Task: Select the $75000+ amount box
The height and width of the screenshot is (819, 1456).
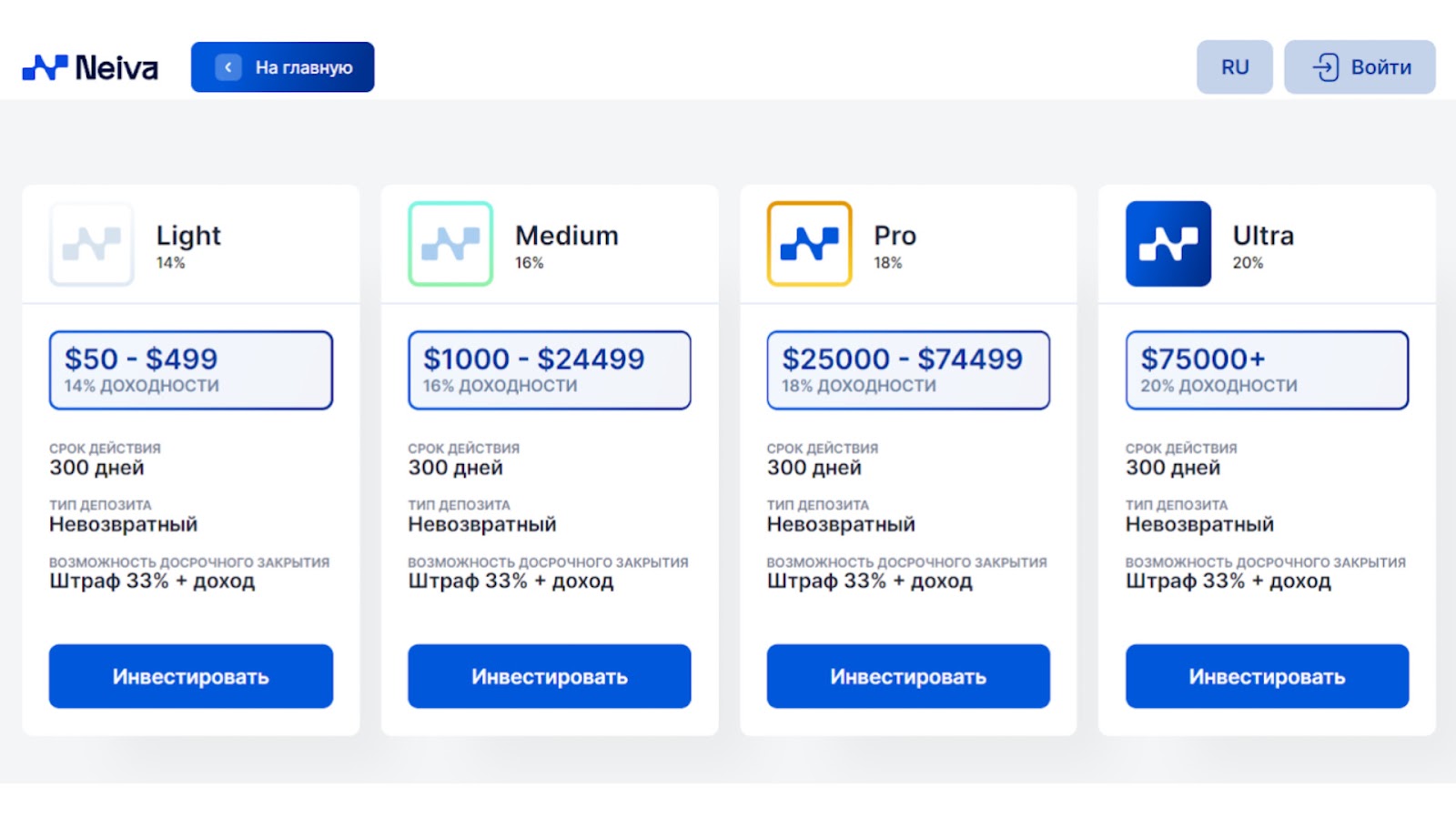Action: coord(1267,370)
